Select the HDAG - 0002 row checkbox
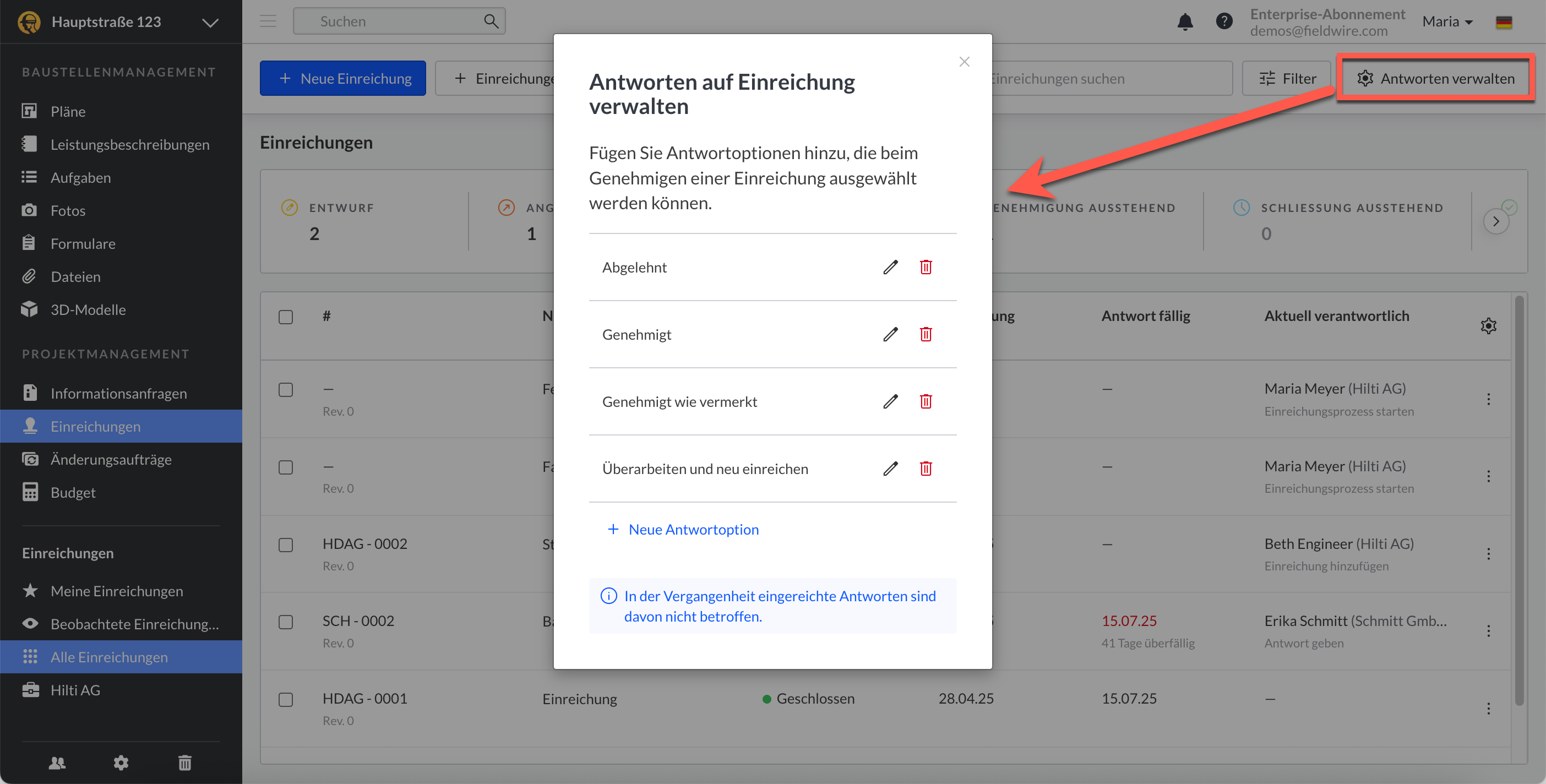This screenshot has height=784, width=1546. click(x=286, y=545)
